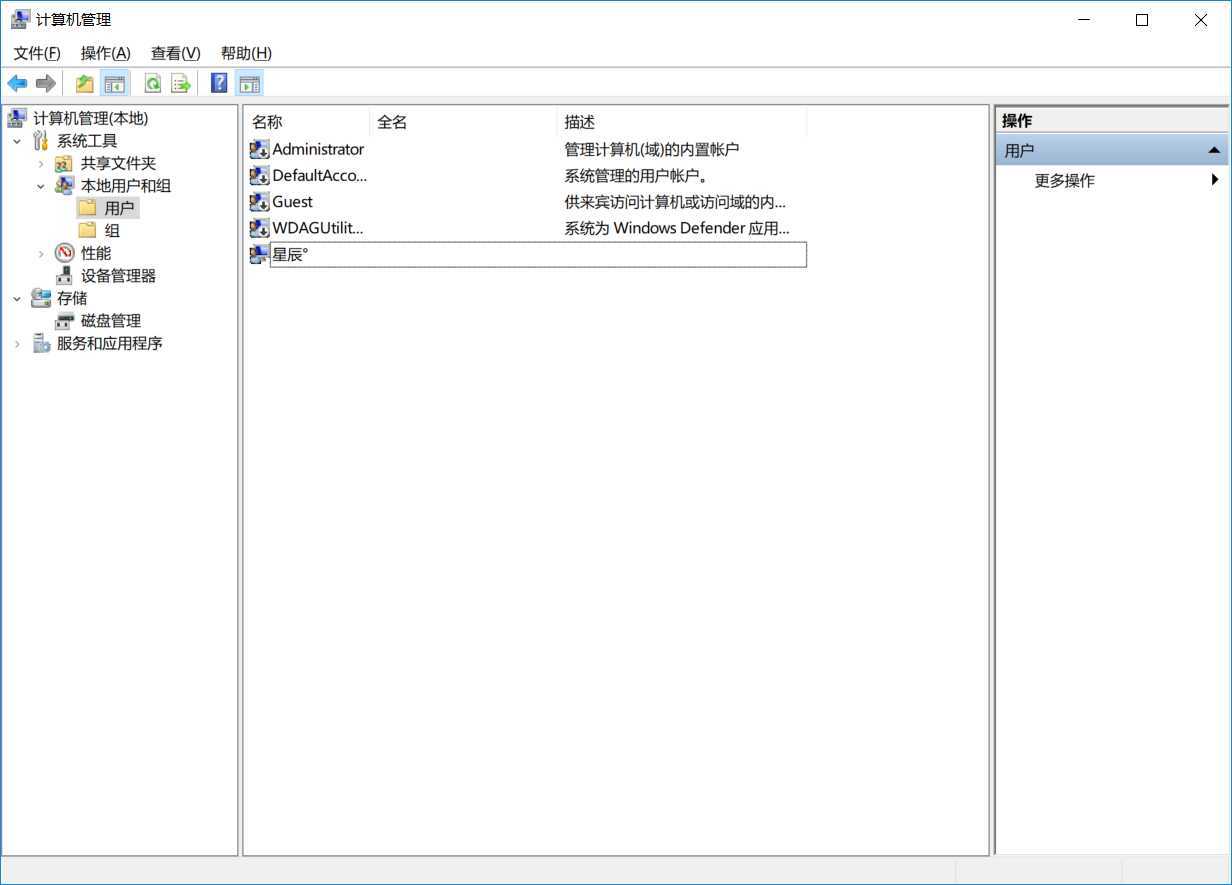Click the 共享文件夹 folder icon
This screenshot has height=885, width=1232.
tap(64, 163)
